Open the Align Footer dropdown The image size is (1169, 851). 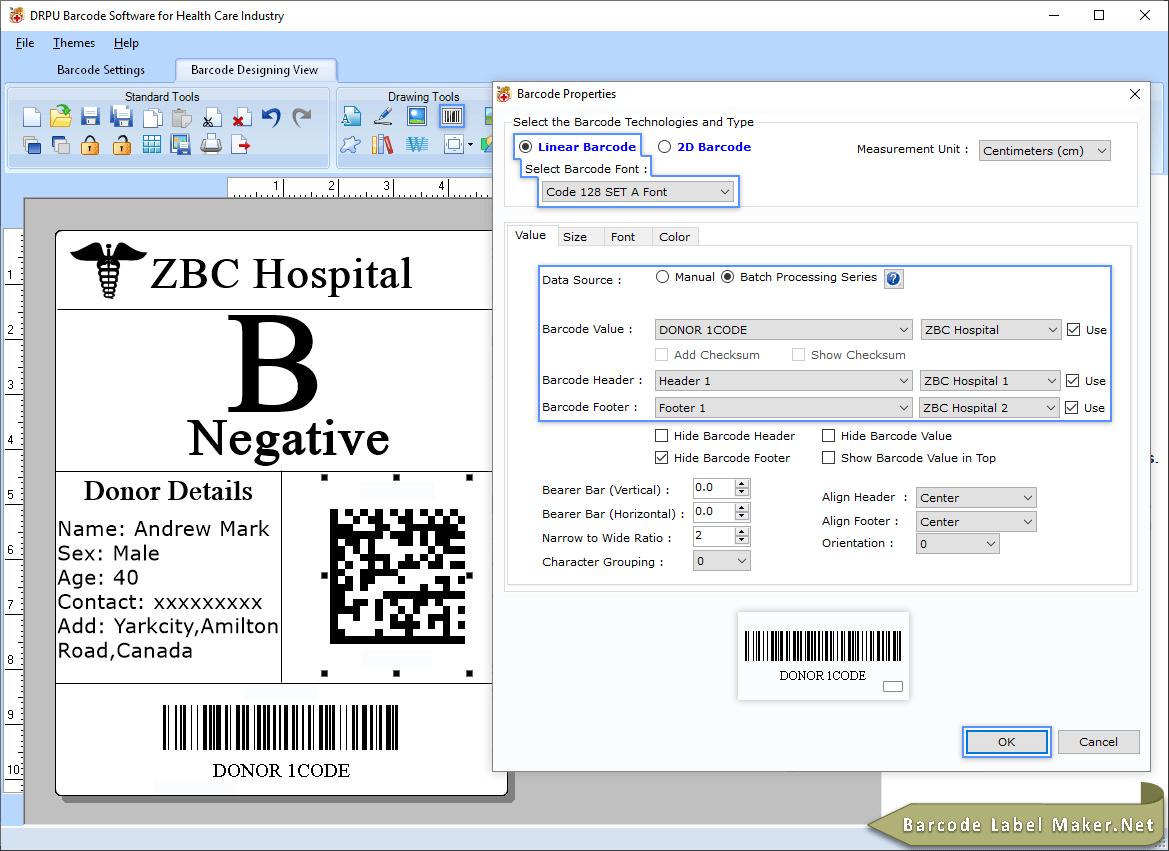[x=976, y=521]
